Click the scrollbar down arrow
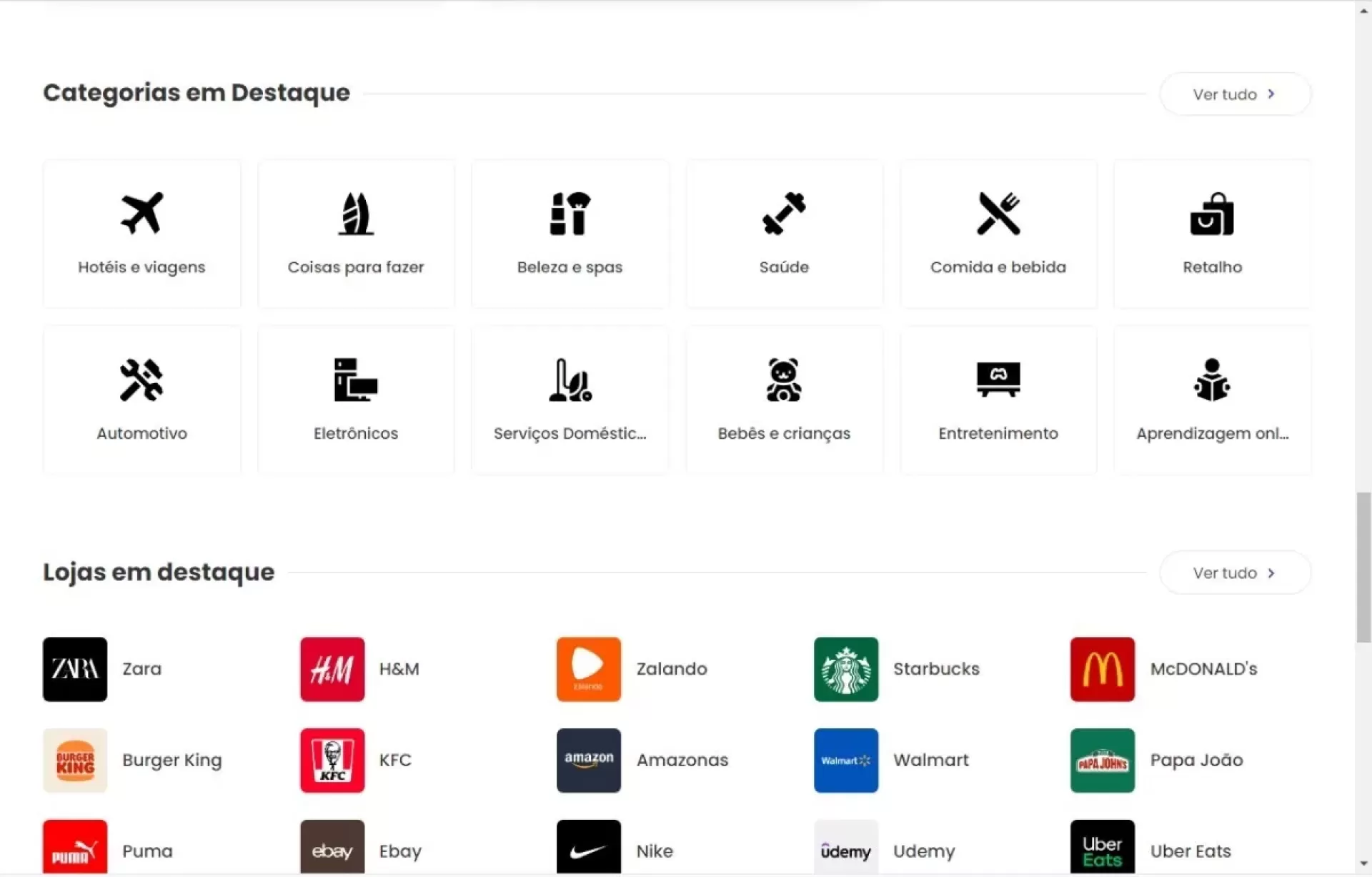This screenshot has height=877, width=1372. [1363, 864]
